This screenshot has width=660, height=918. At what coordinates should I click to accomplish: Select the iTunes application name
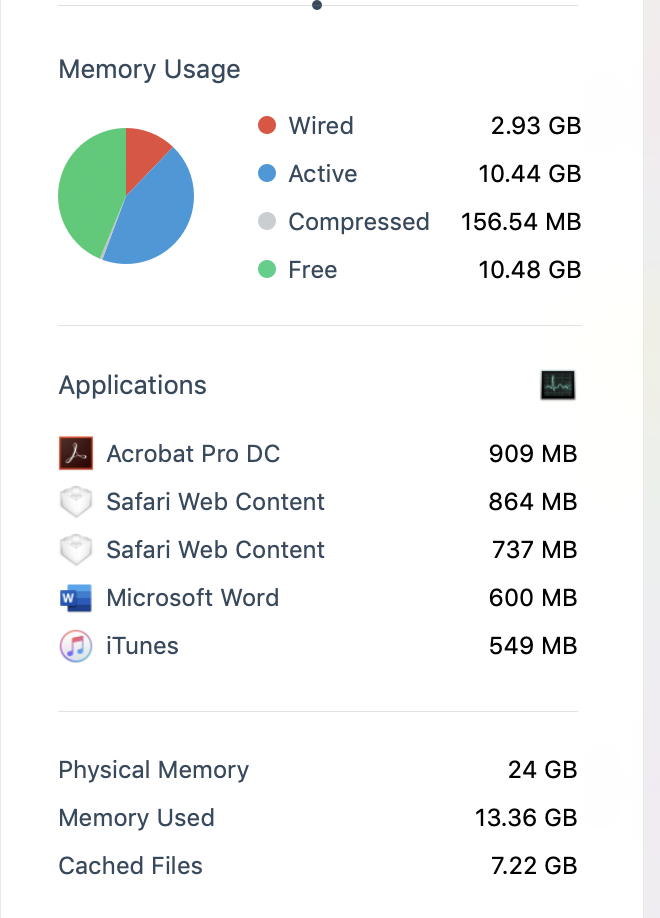click(x=143, y=646)
